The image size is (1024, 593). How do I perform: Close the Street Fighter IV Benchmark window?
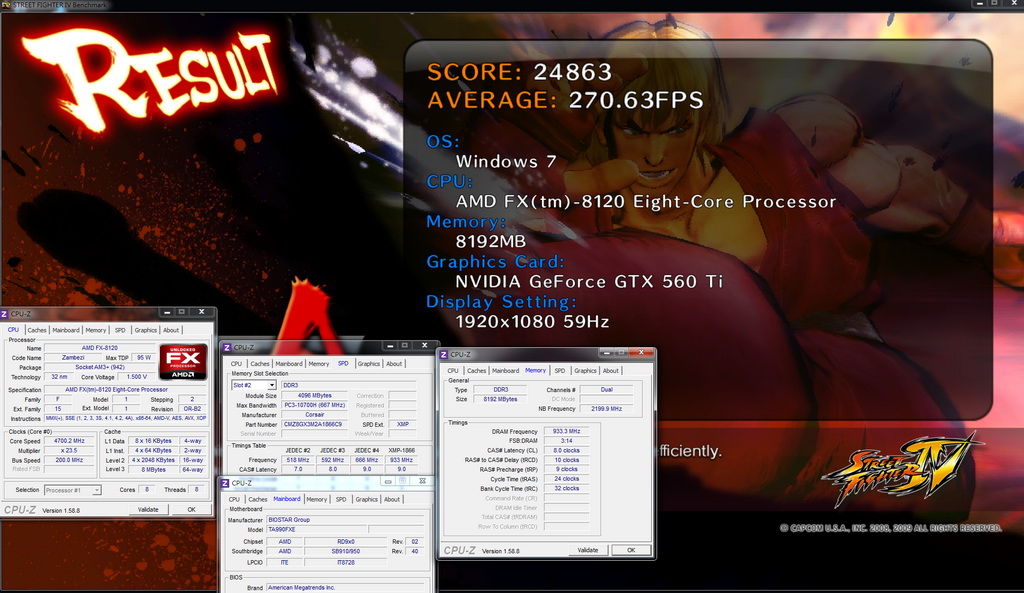(1014, 3)
